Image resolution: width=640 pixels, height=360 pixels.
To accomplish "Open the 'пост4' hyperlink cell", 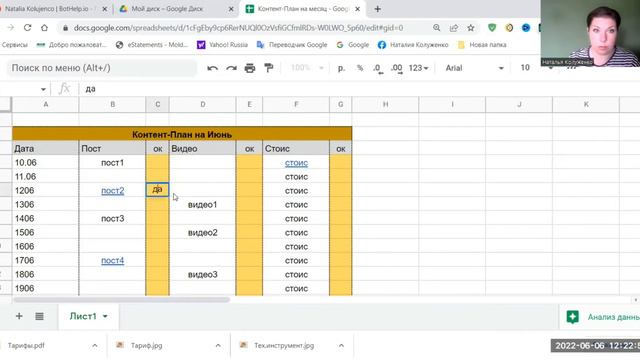I will (112, 260).
